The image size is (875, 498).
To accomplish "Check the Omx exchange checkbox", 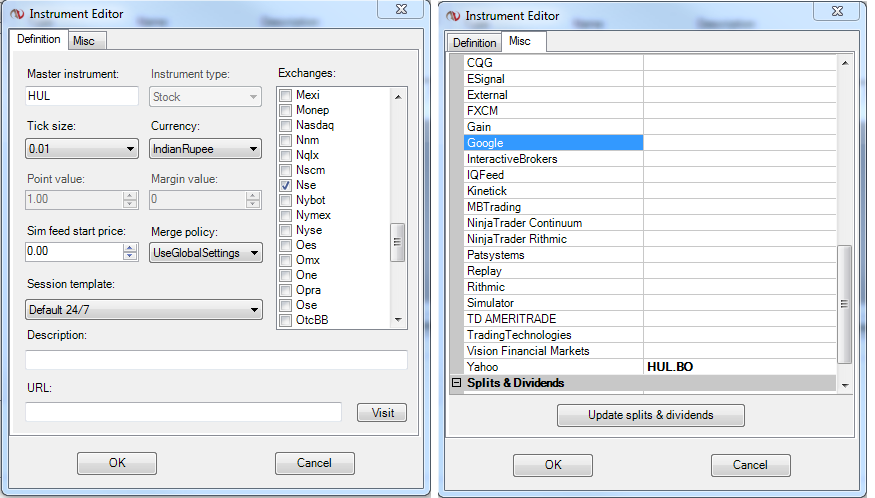I will (286, 260).
